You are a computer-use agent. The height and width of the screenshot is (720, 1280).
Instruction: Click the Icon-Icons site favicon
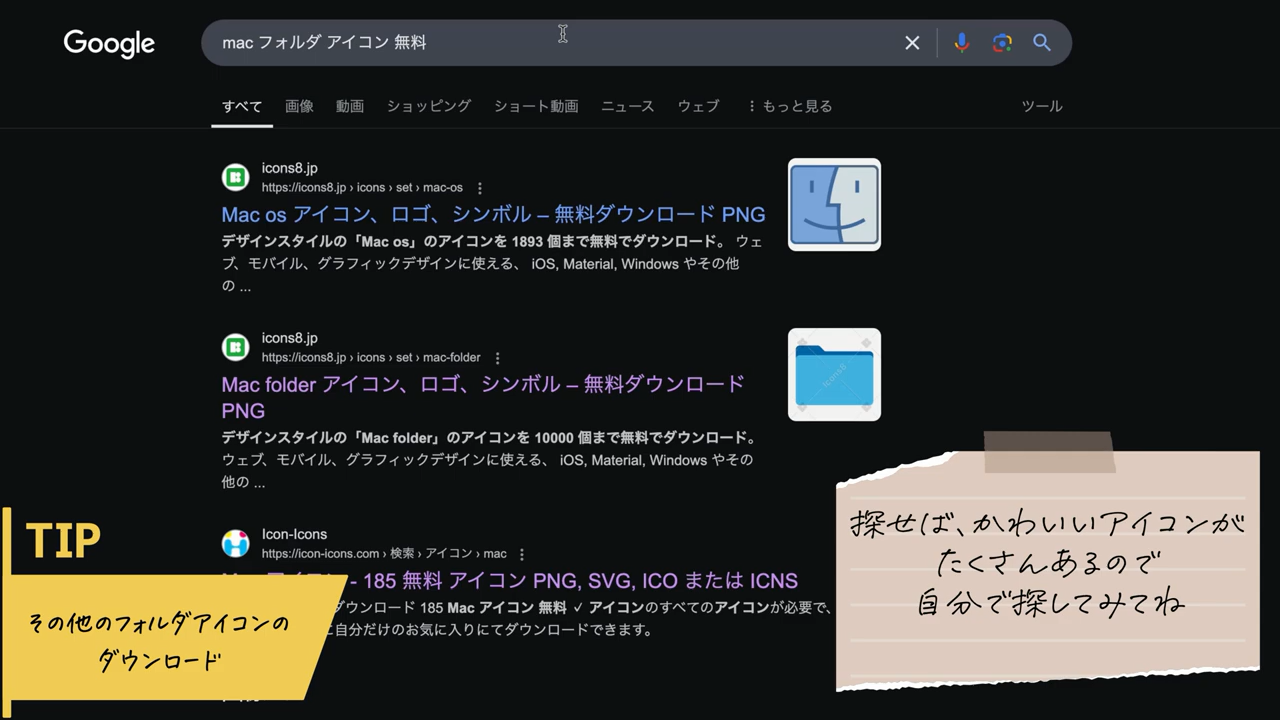tap(235, 543)
